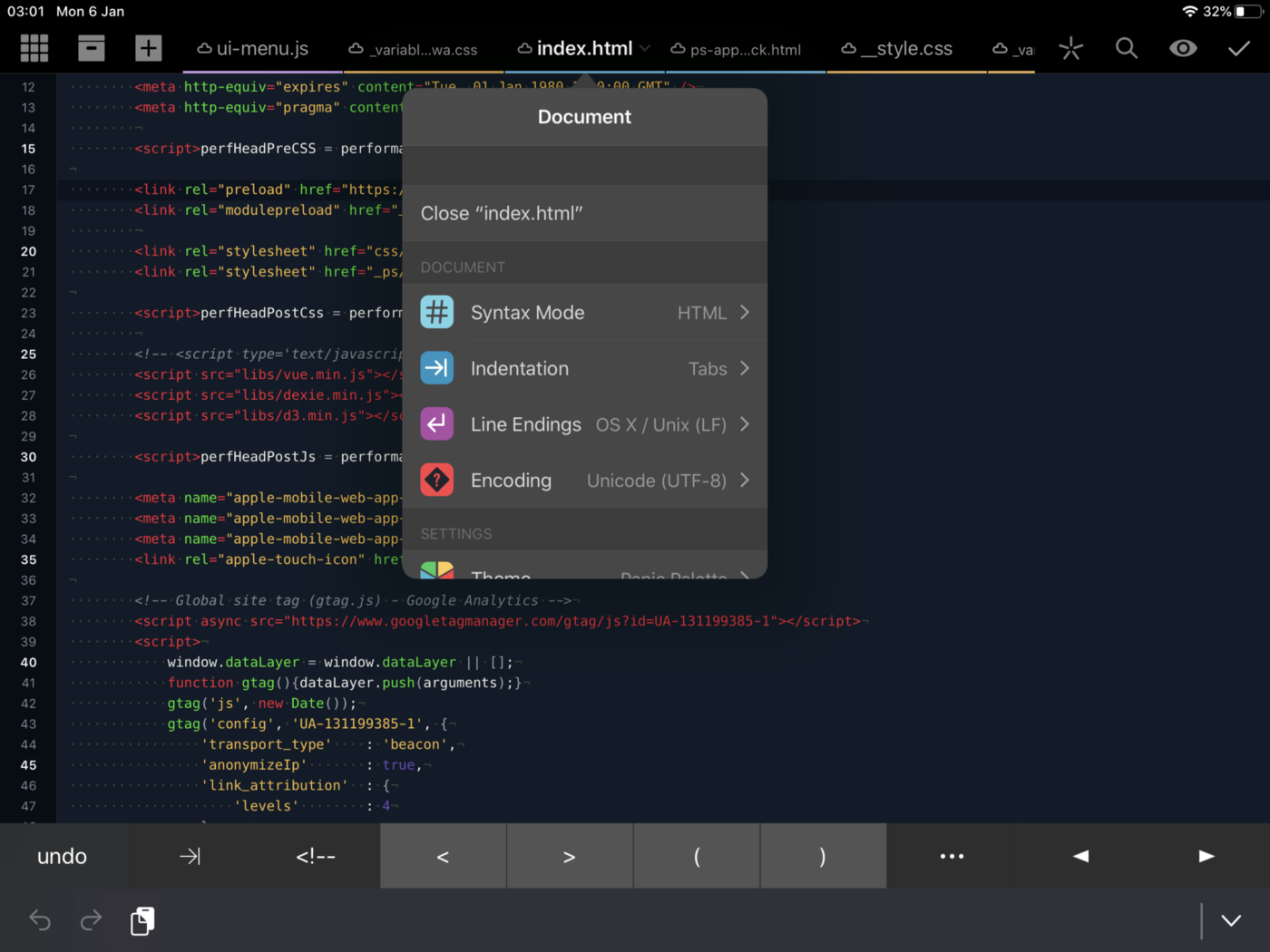This screenshot has height=952, width=1270.
Task: Click cloud icon on _style.css tab
Action: tap(848, 49)
